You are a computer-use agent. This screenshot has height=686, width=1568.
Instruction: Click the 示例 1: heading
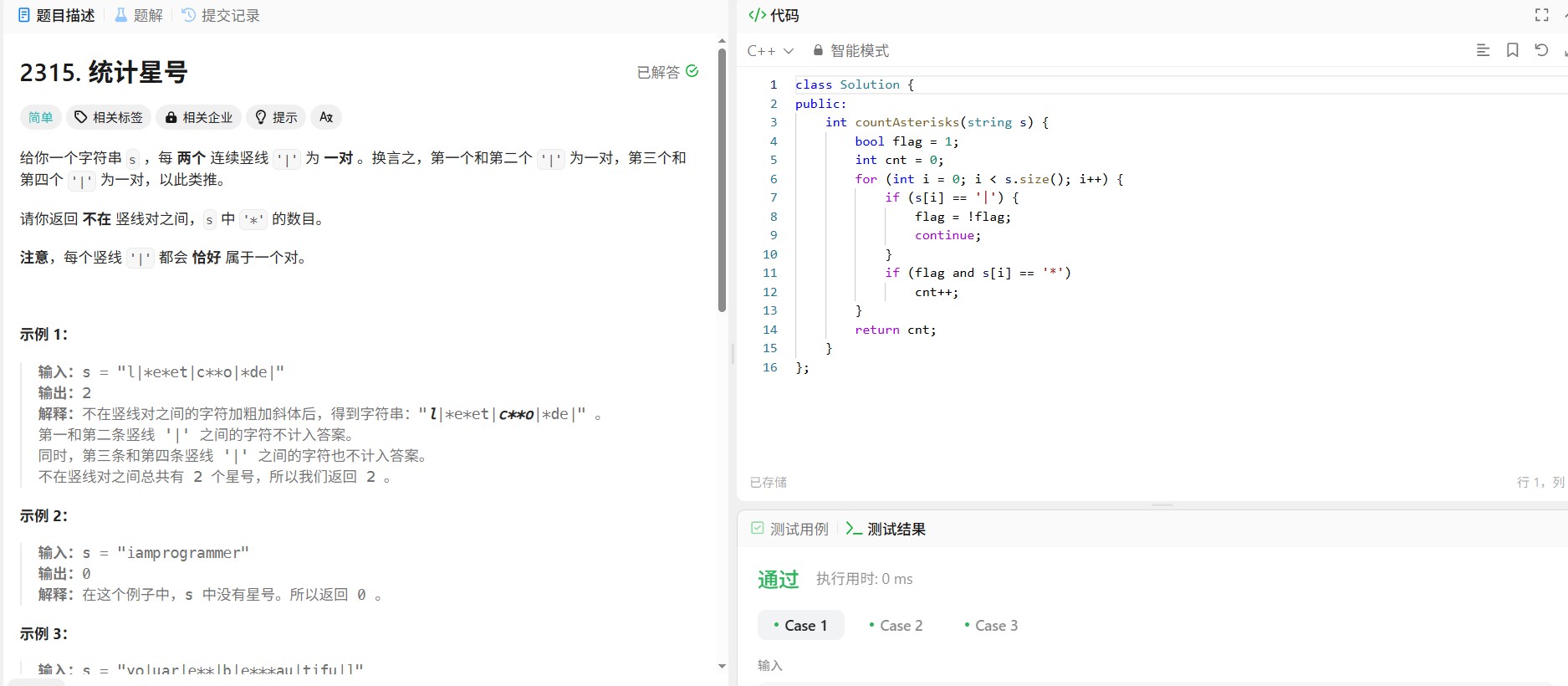pos(43,335)
